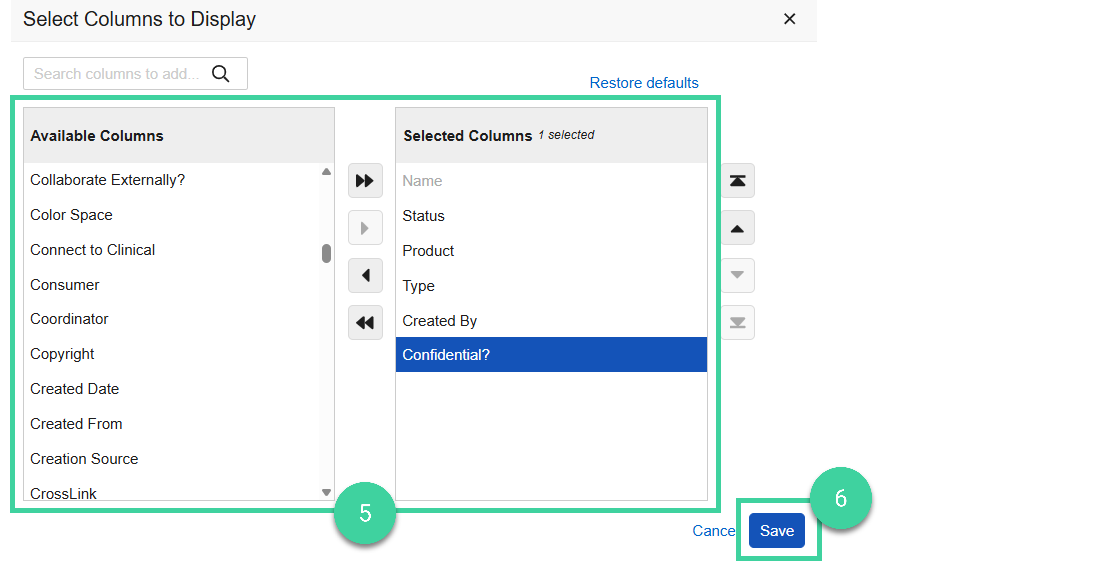Select Color Space in Available Columns
Screen dimensions: 1111x585
coord(172,215)
